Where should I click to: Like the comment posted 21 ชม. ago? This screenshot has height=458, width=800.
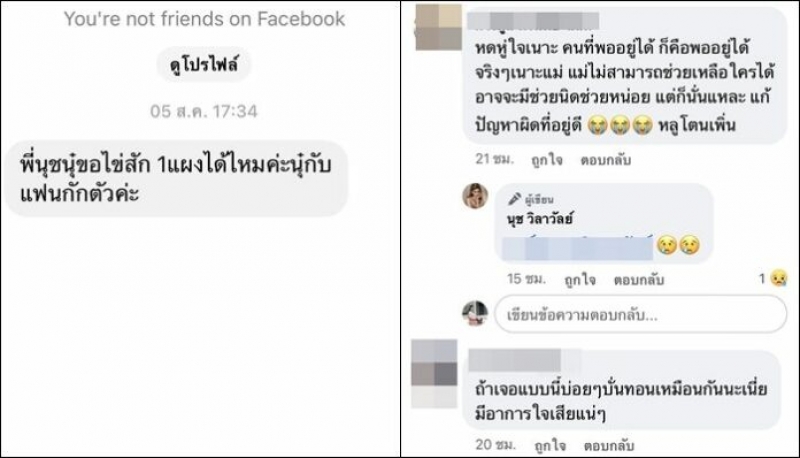[546, 160]
